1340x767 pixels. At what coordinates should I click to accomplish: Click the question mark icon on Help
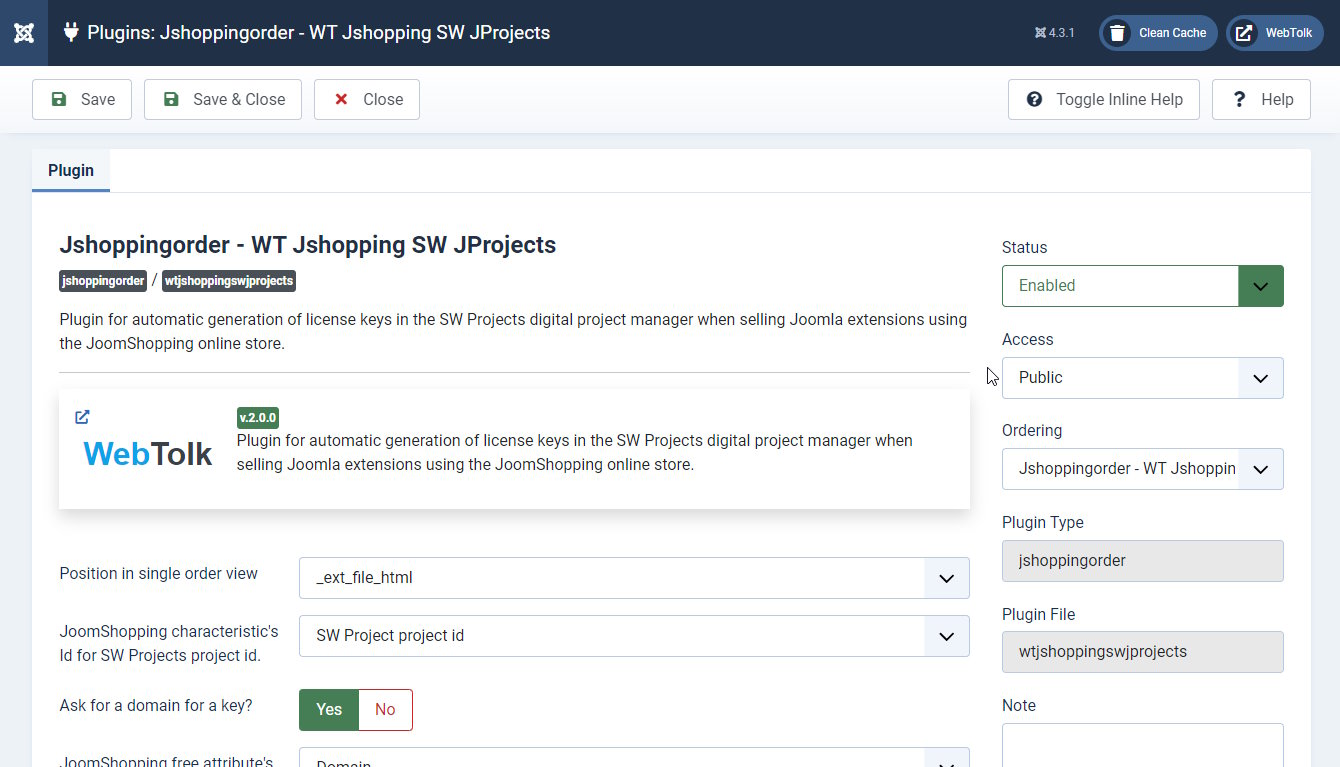pos(1239,99)
